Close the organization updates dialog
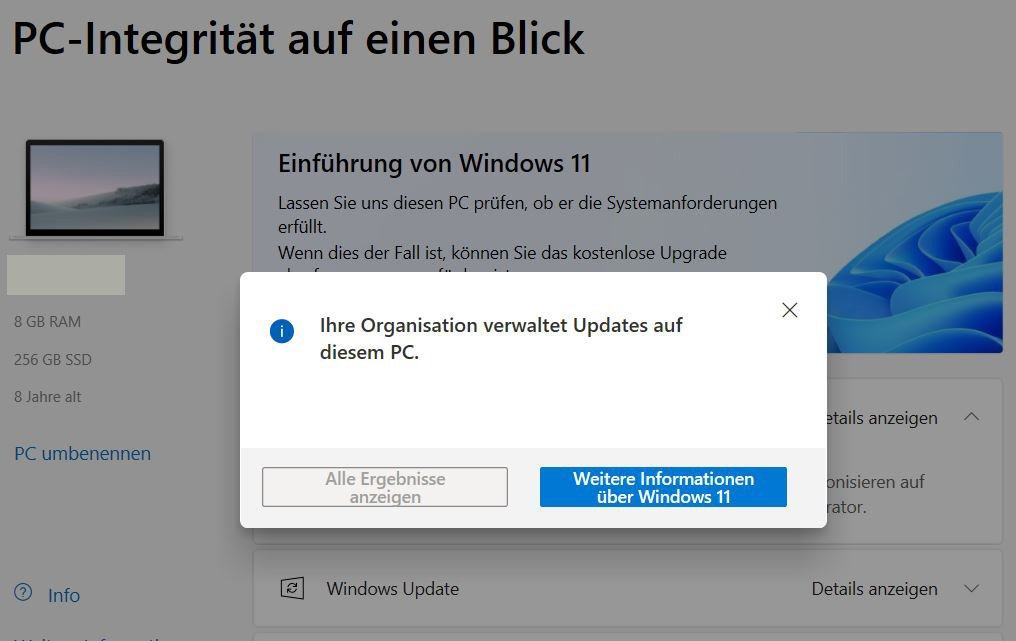 (x=789, y=310)
